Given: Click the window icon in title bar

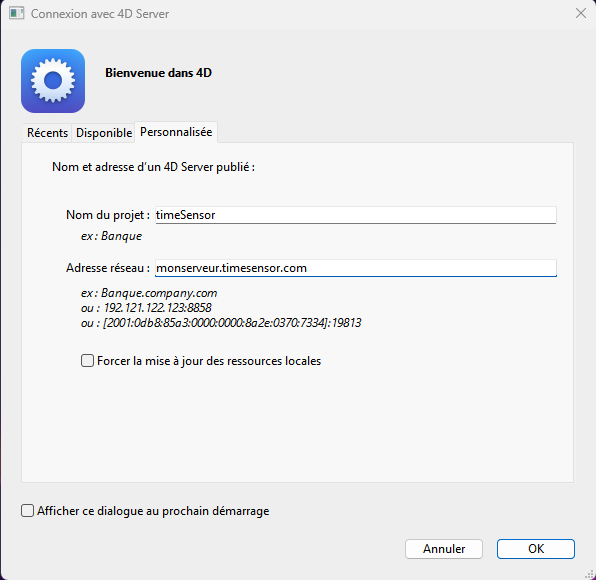Looking at the screenshot, I should [x=16, y=13].
